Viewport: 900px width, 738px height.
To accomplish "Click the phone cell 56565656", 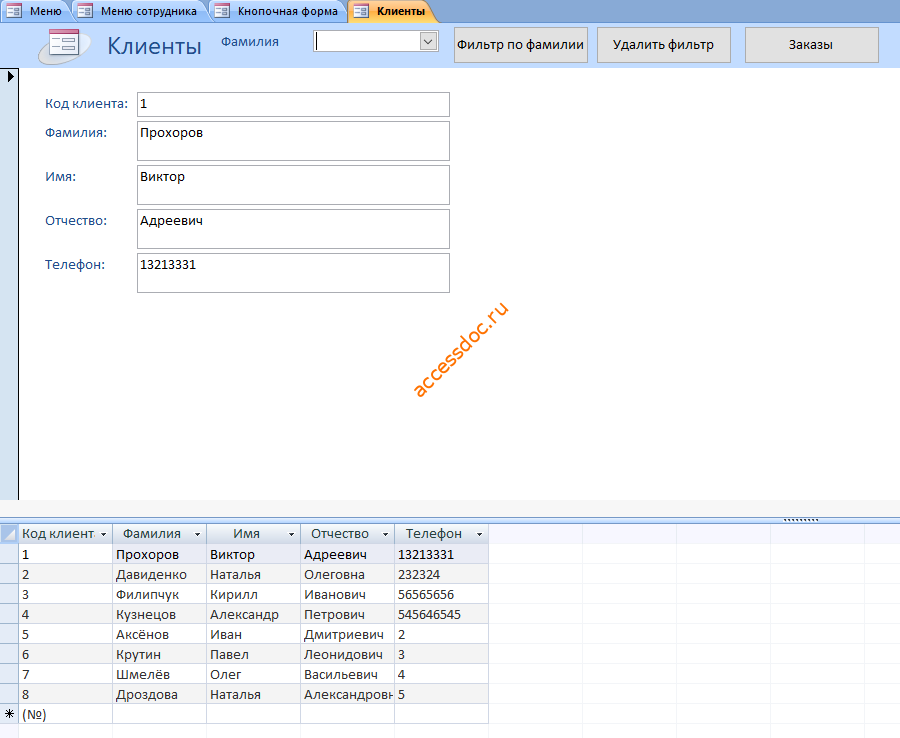I will tap(441, 595).
